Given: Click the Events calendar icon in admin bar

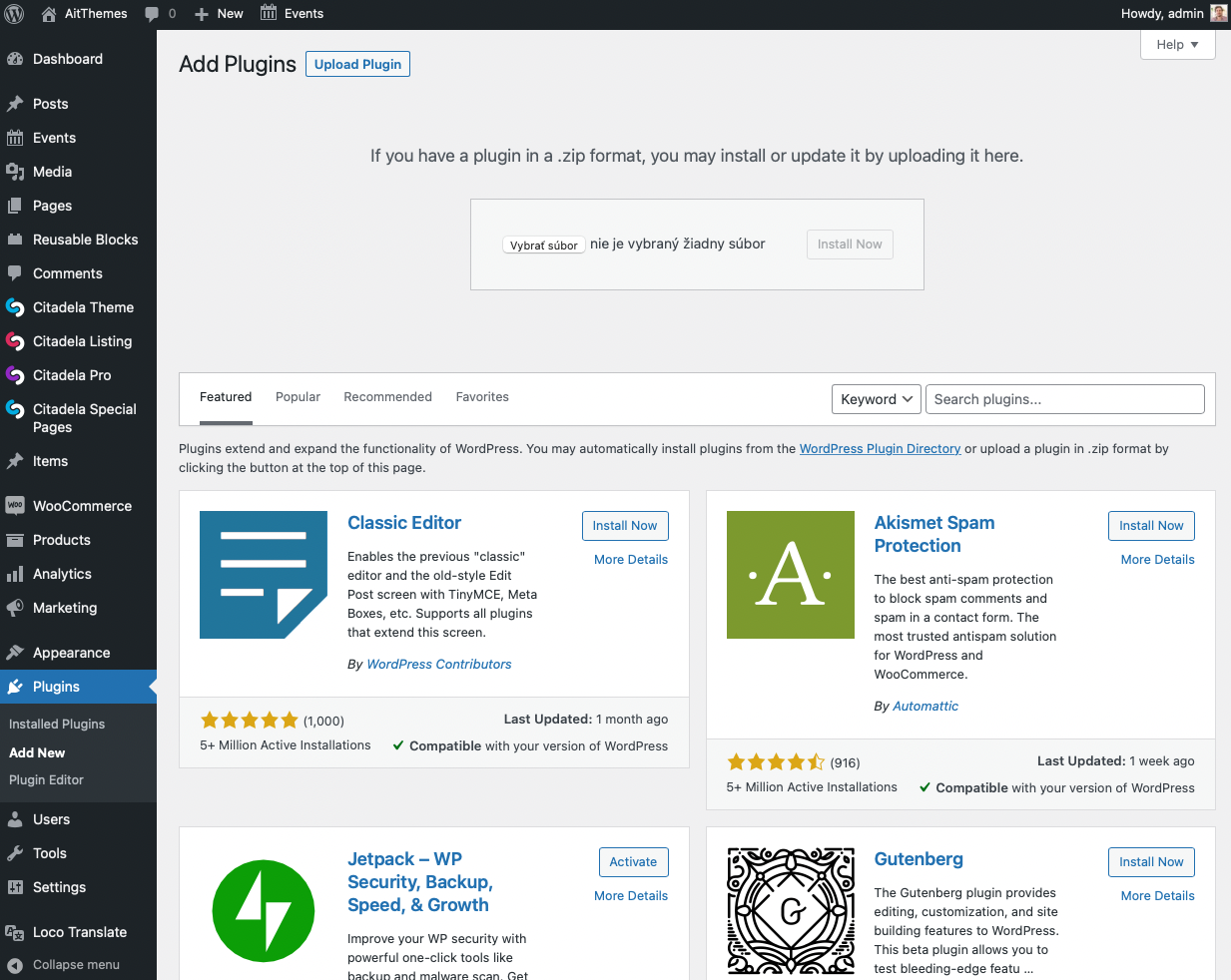Looking at the screenshot, I should [x=269, y=13].
